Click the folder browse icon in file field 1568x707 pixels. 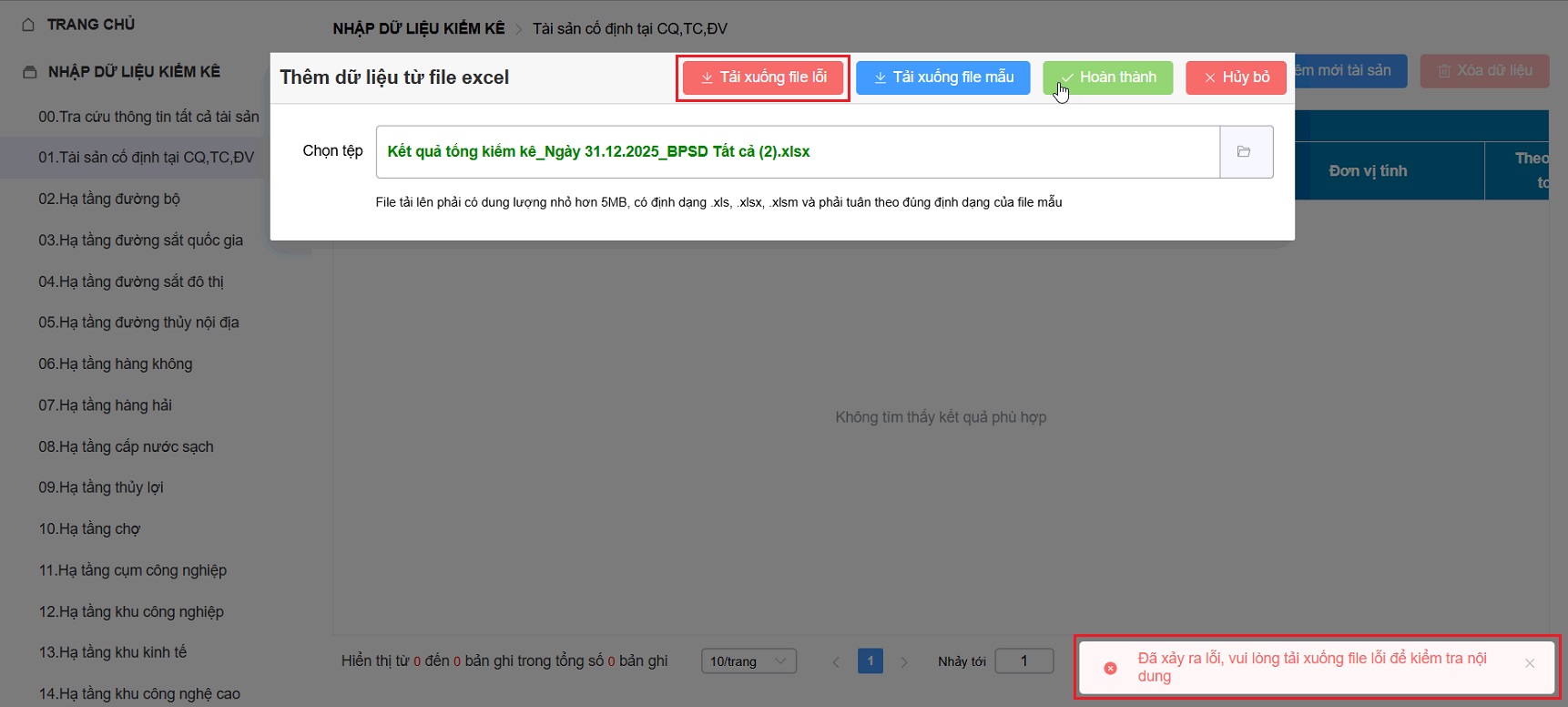tap(1244, 151)
